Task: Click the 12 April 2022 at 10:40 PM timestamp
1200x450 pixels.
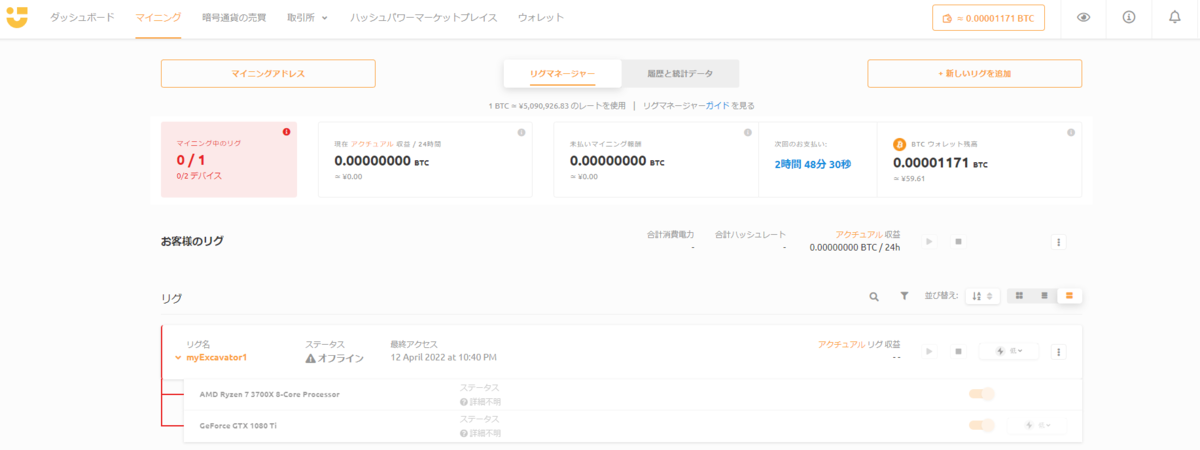Action: tap(443, 357)
